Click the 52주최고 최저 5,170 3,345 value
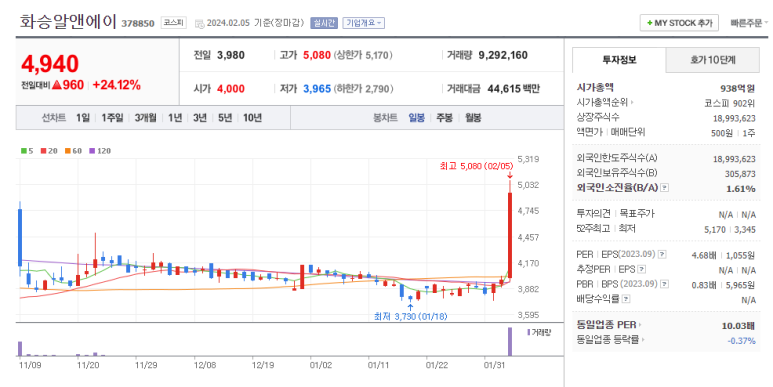This screenshot has width=773, height=387. (730, 229)
